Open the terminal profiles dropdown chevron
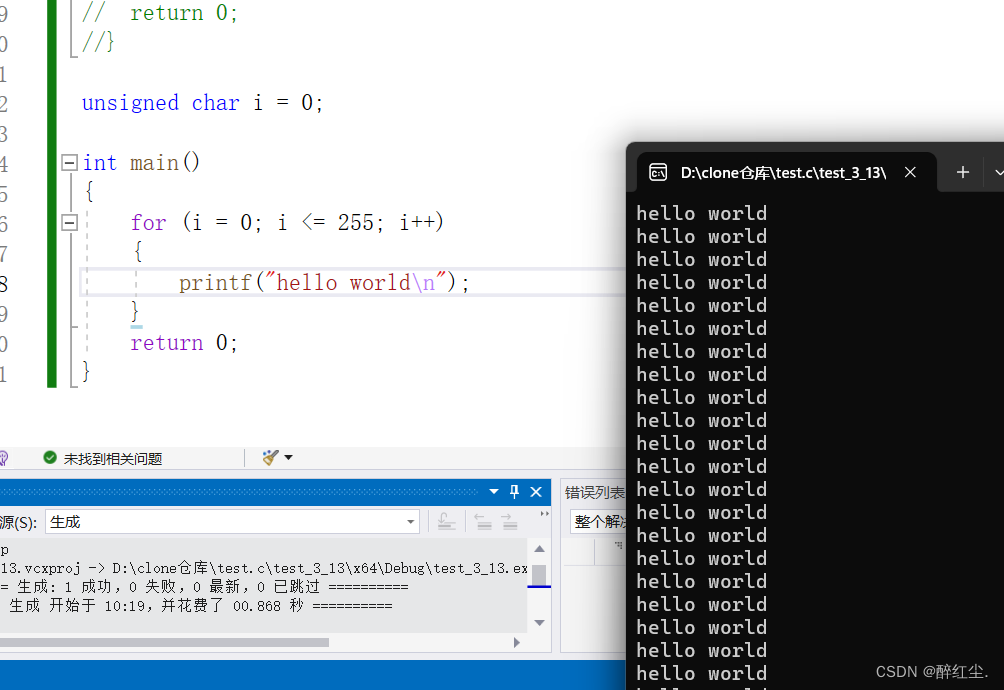The height and width of the screenshot is (690, 1004). pos(998,173)
